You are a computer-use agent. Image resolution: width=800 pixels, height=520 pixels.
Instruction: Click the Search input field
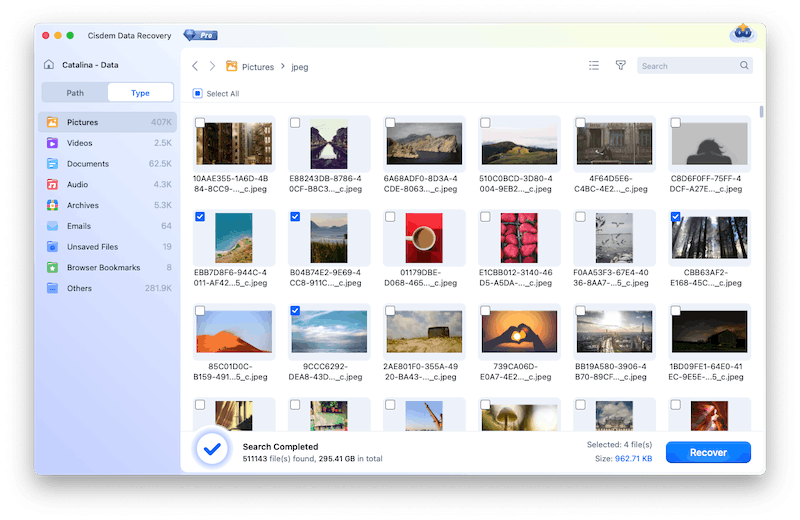(x=694, y=65)
